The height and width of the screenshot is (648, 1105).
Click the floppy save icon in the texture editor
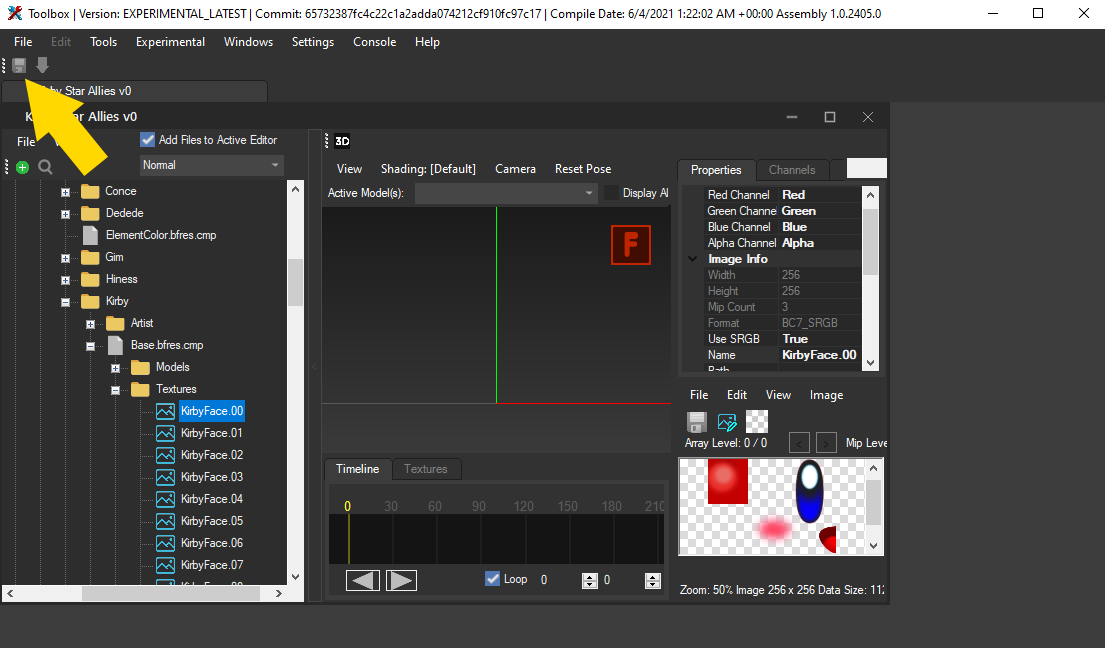(x=697, y=423)
